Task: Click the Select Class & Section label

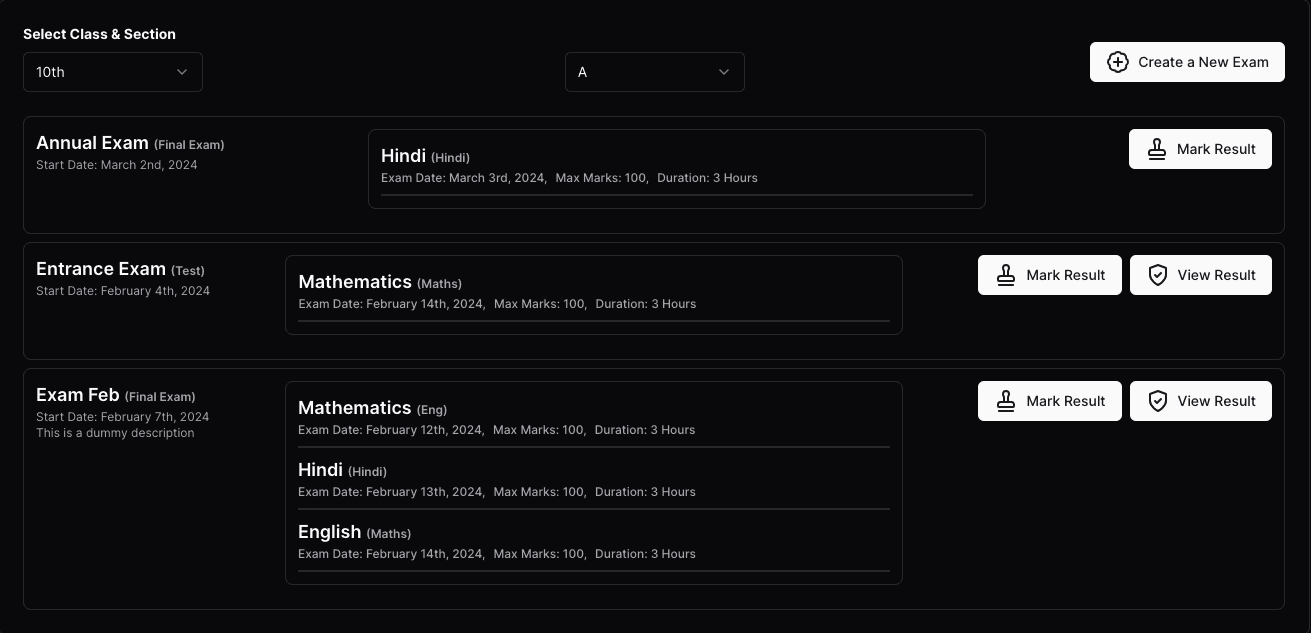Action: 99,34
